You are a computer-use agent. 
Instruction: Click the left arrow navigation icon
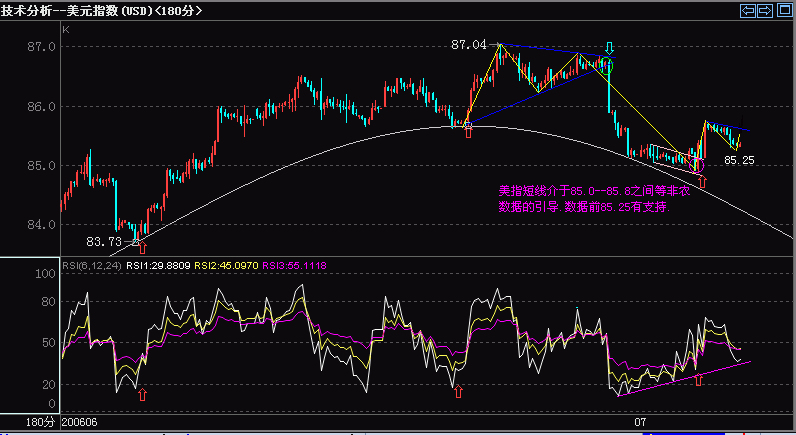tap(747, 10)
